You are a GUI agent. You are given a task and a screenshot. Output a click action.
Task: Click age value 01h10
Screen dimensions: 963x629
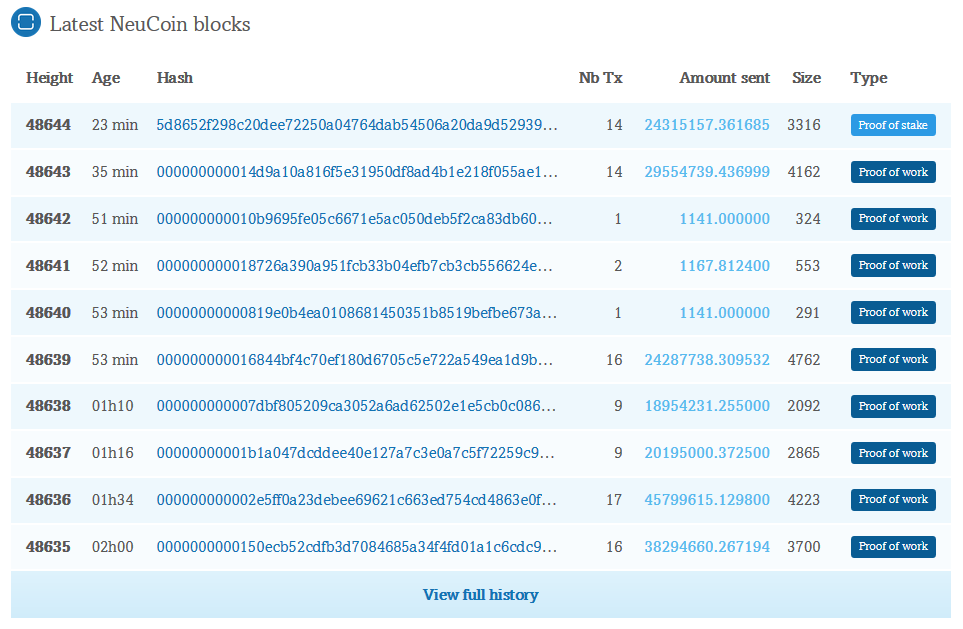[112, 406]
